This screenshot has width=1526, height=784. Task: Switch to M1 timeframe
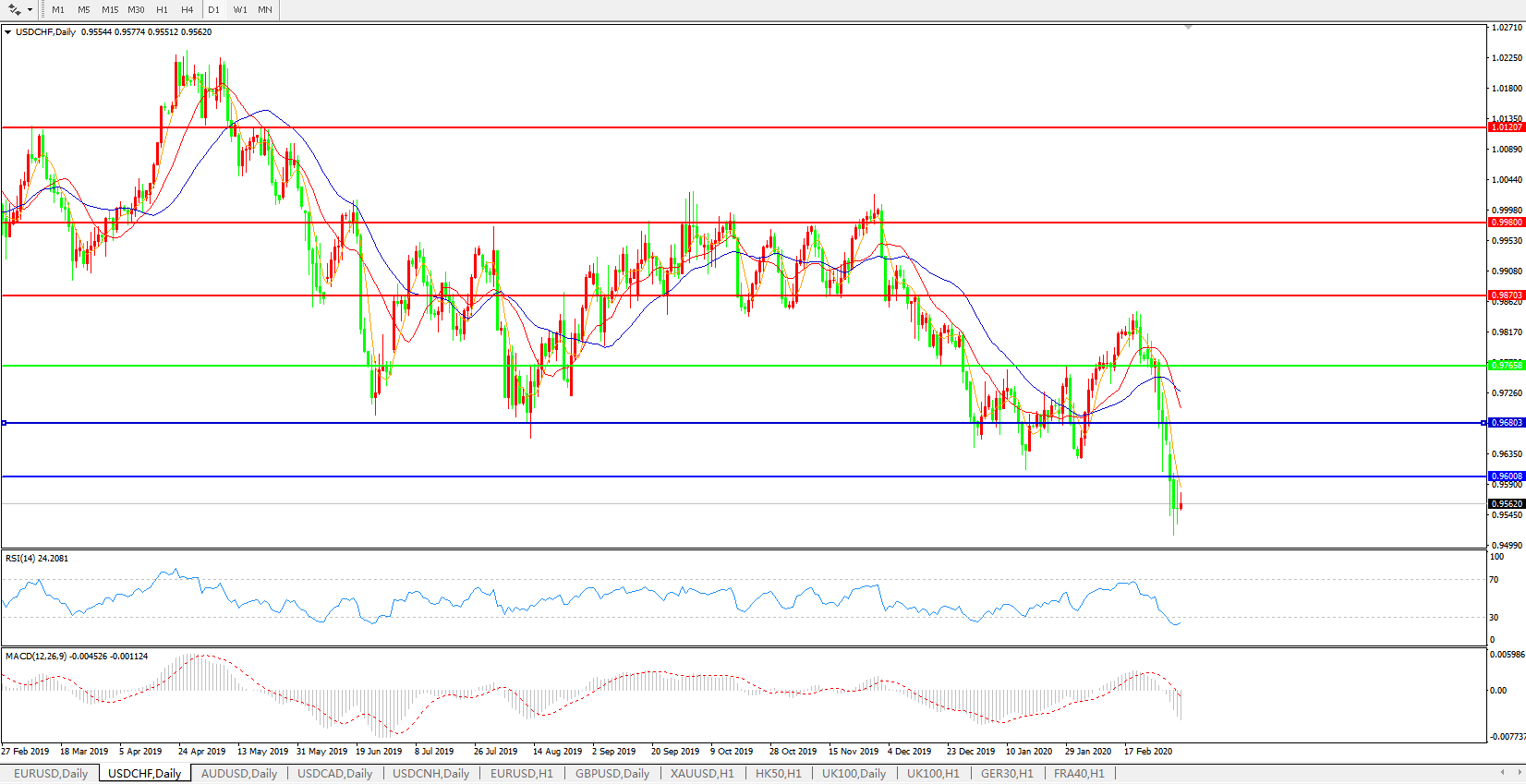(58, 9)
